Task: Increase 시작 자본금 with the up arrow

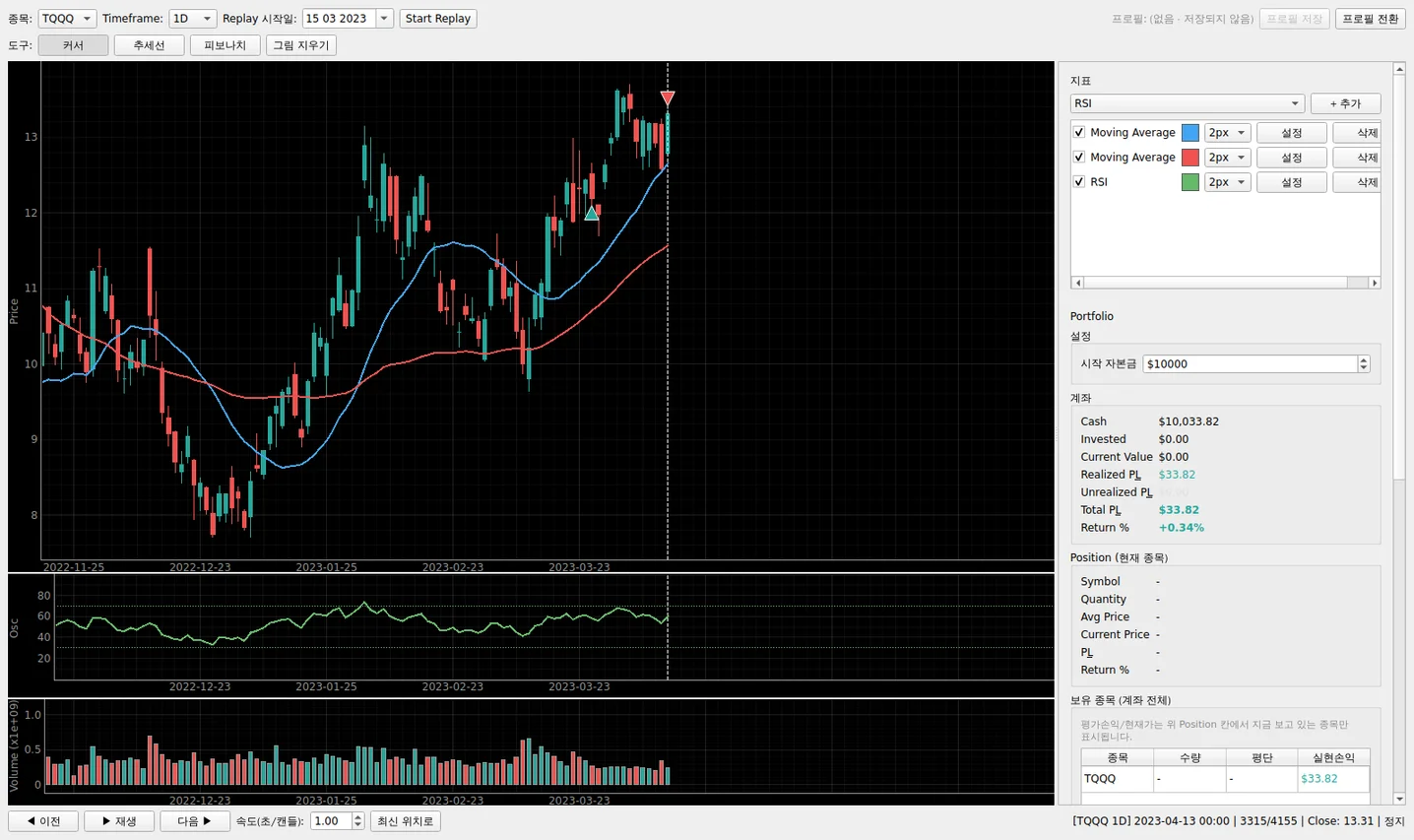Action: [x=1364, y=359]
